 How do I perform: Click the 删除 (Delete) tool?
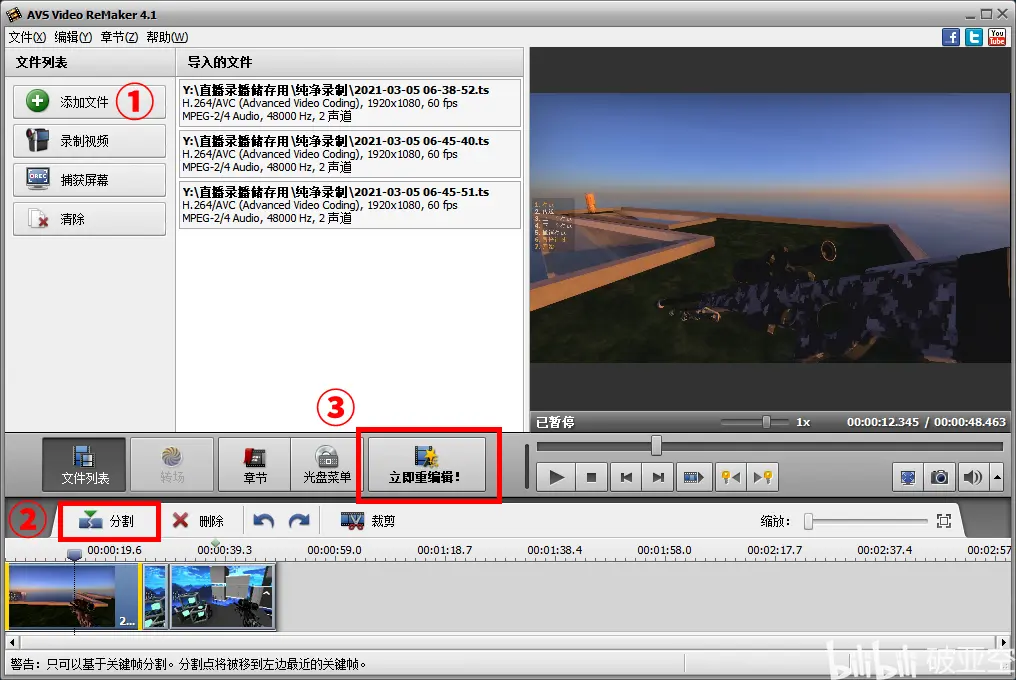(198, 521)
